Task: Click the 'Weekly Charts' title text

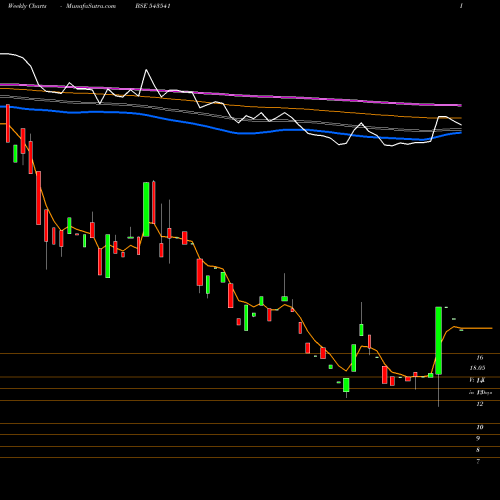Action: (x=27, y=6)
